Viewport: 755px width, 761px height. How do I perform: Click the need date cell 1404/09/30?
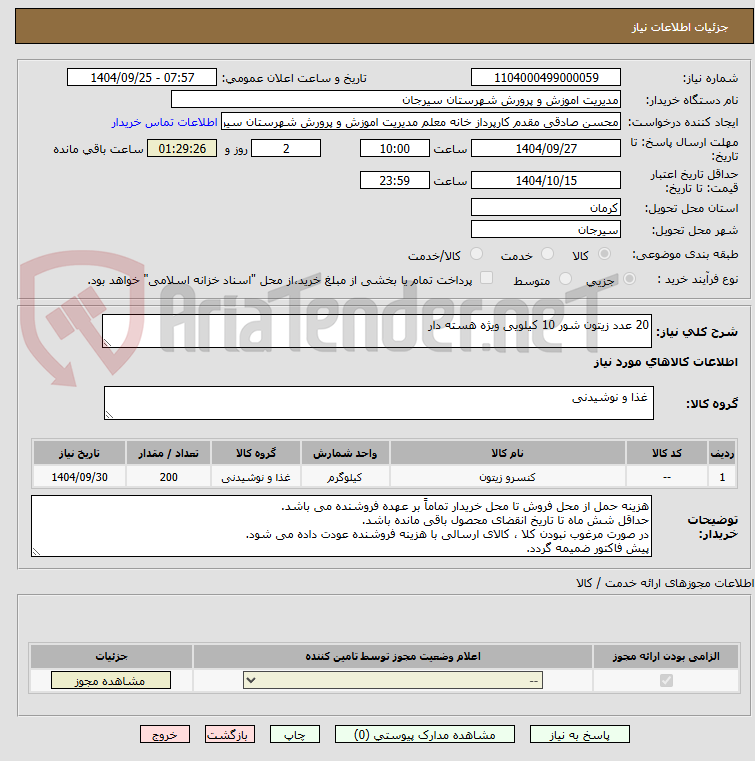tap(80, 477)
